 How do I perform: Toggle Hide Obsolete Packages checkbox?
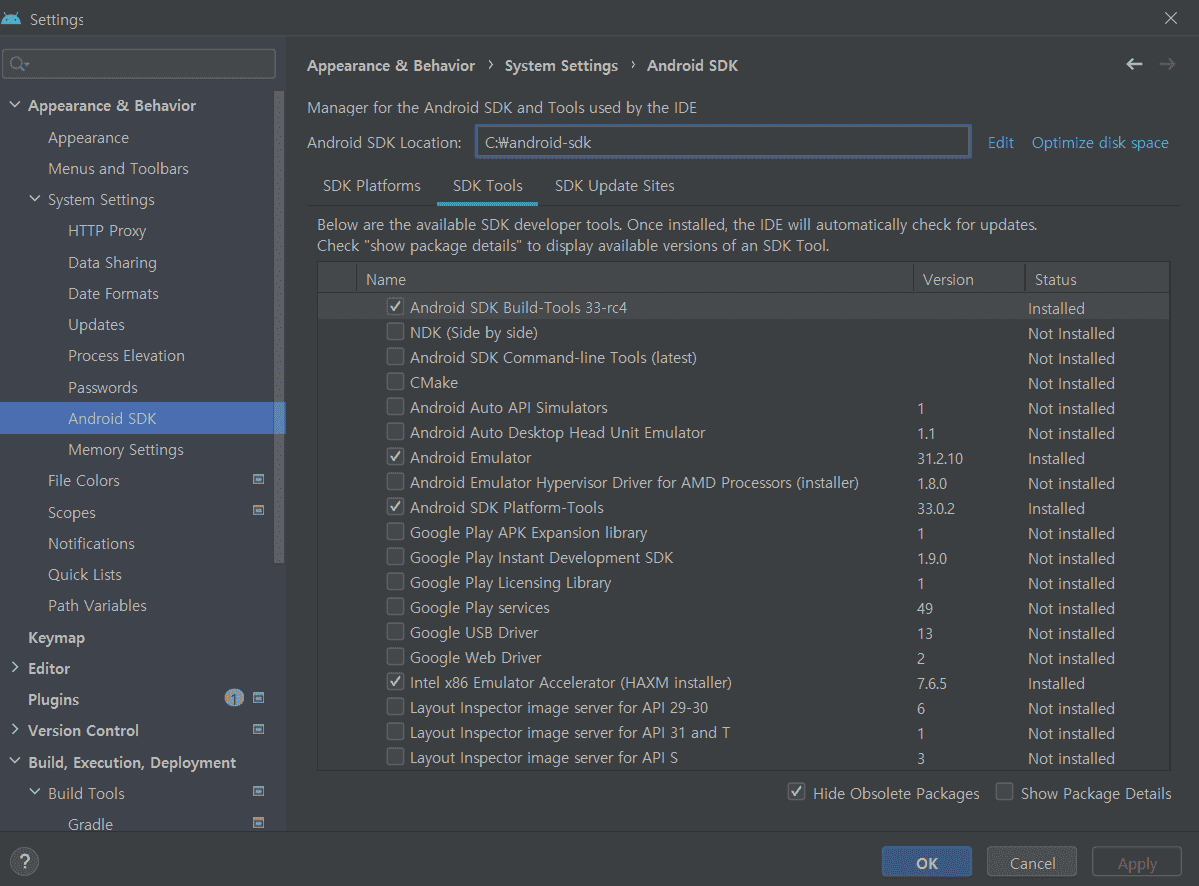coord(796,792)
